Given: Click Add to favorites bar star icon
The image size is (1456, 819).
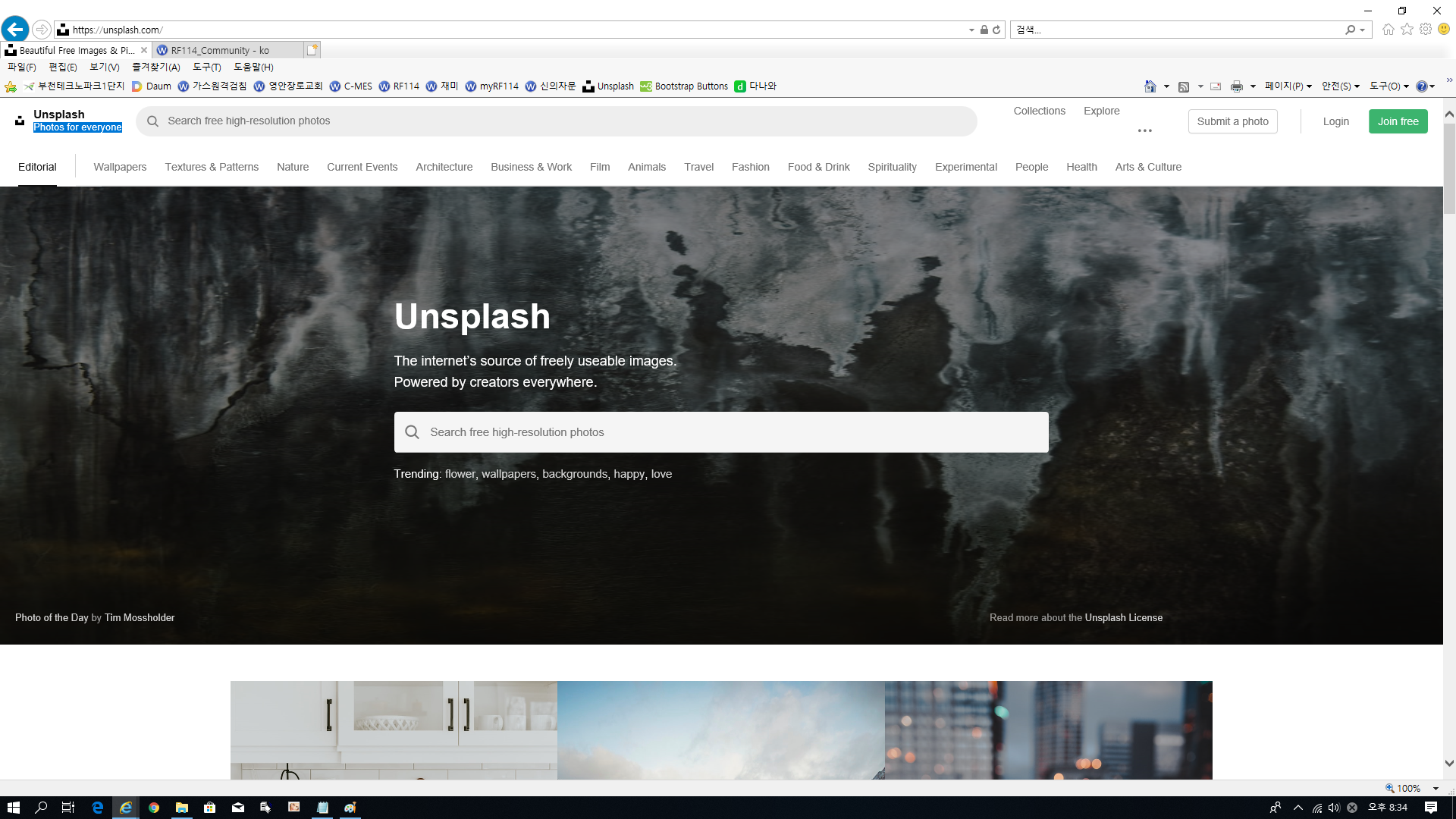Looking at the screenshot, I should [x=11, y=86].
